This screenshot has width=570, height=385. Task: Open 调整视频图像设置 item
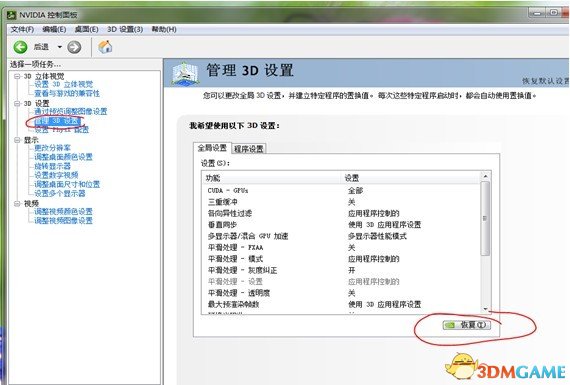(x=63, y=221)
